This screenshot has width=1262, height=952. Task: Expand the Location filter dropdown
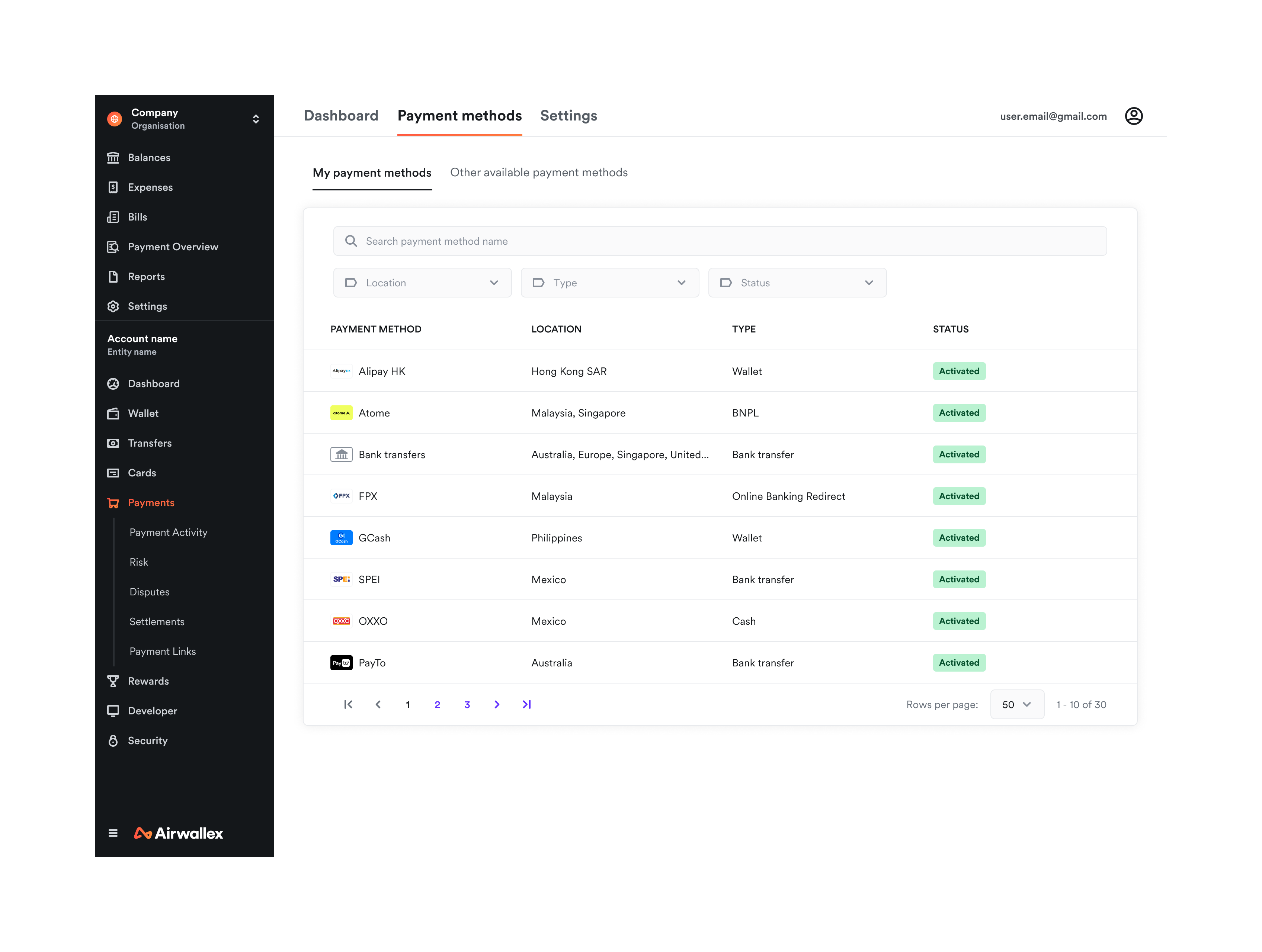click(x=422, y=283)
